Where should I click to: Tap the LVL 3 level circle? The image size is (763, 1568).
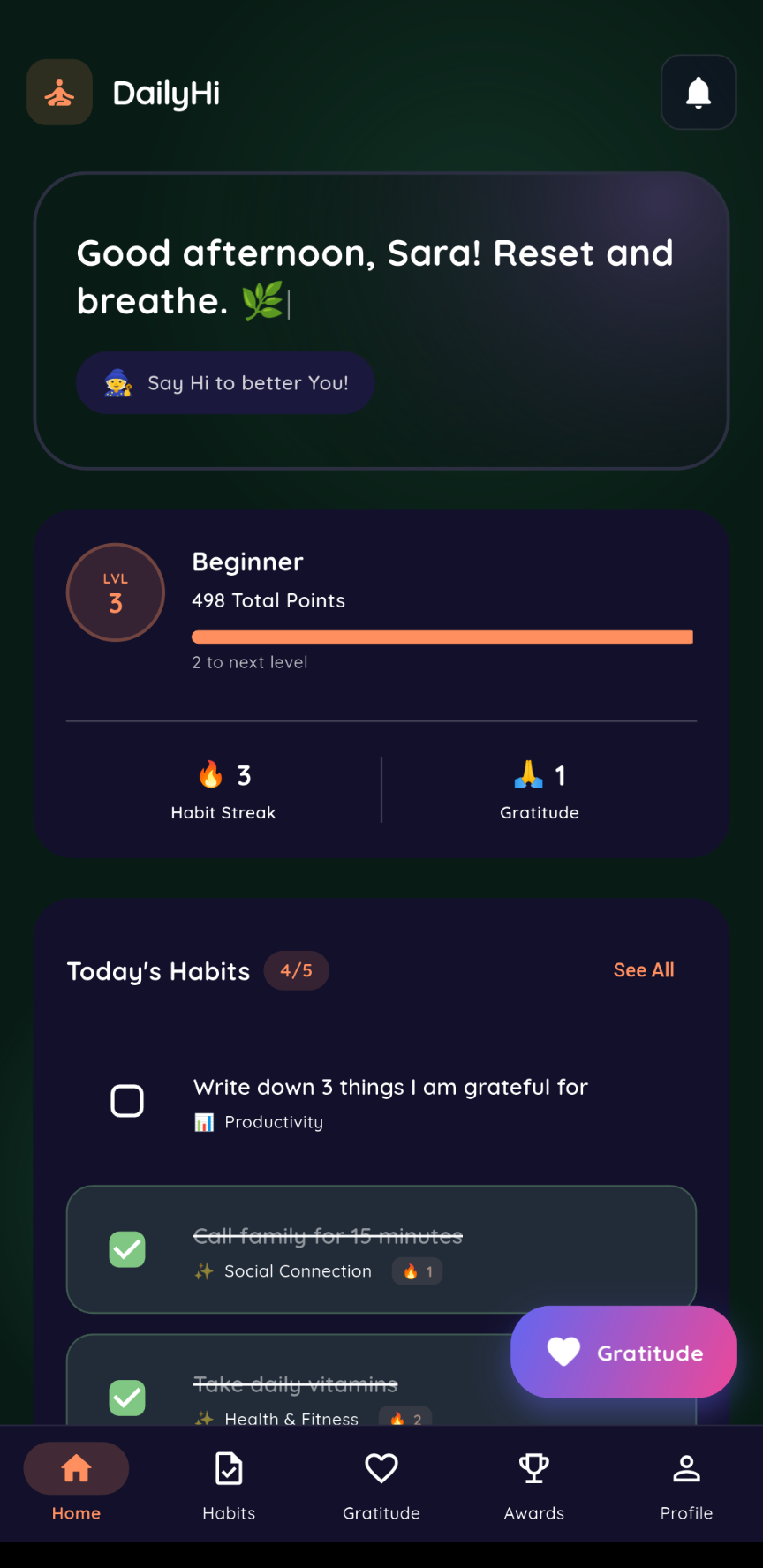(116, 592)
